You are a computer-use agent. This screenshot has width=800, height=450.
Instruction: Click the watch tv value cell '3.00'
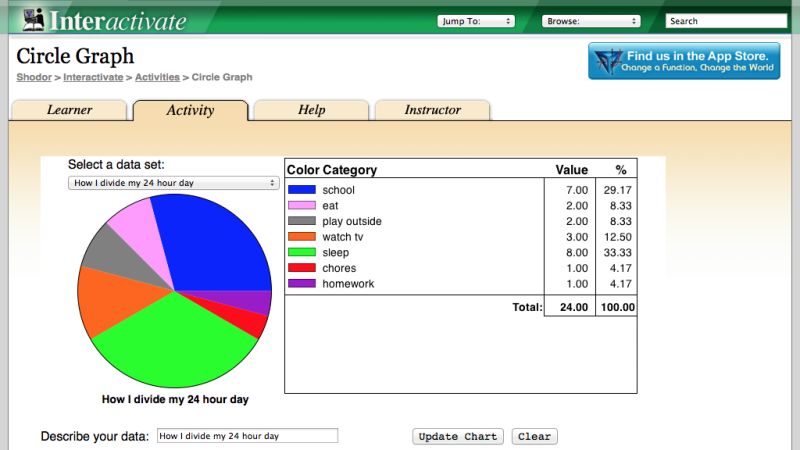[577, 237]
